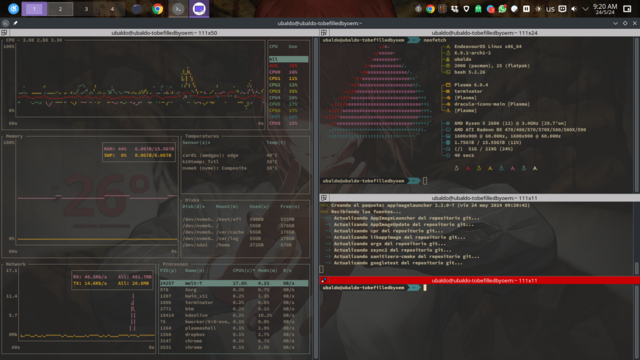The width and height of the screenshot is (640, 360).
Task: Pin window on all desktops
Action: tap(15, 23)
